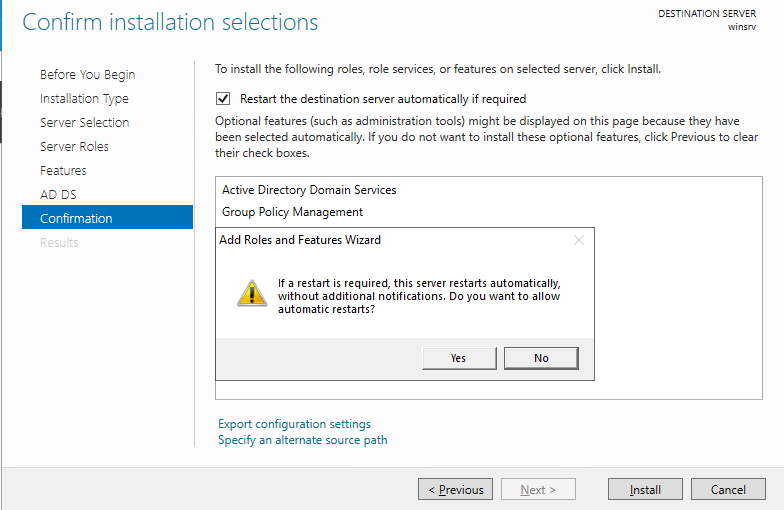This screenshot has height=510, width=784.
Task: Close the Add Roles and Features dialog
Action: coord(578,240)
